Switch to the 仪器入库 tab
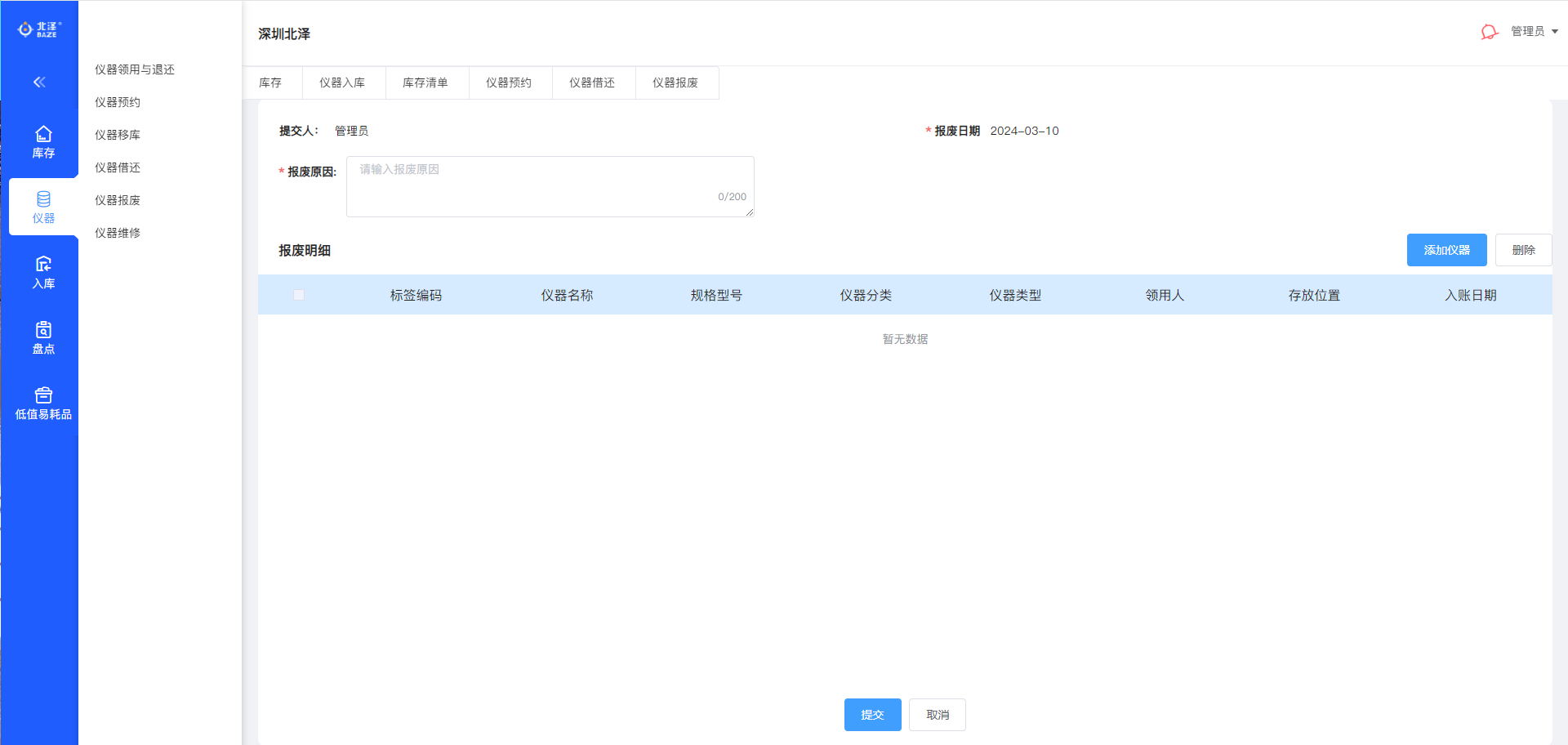 342,83
